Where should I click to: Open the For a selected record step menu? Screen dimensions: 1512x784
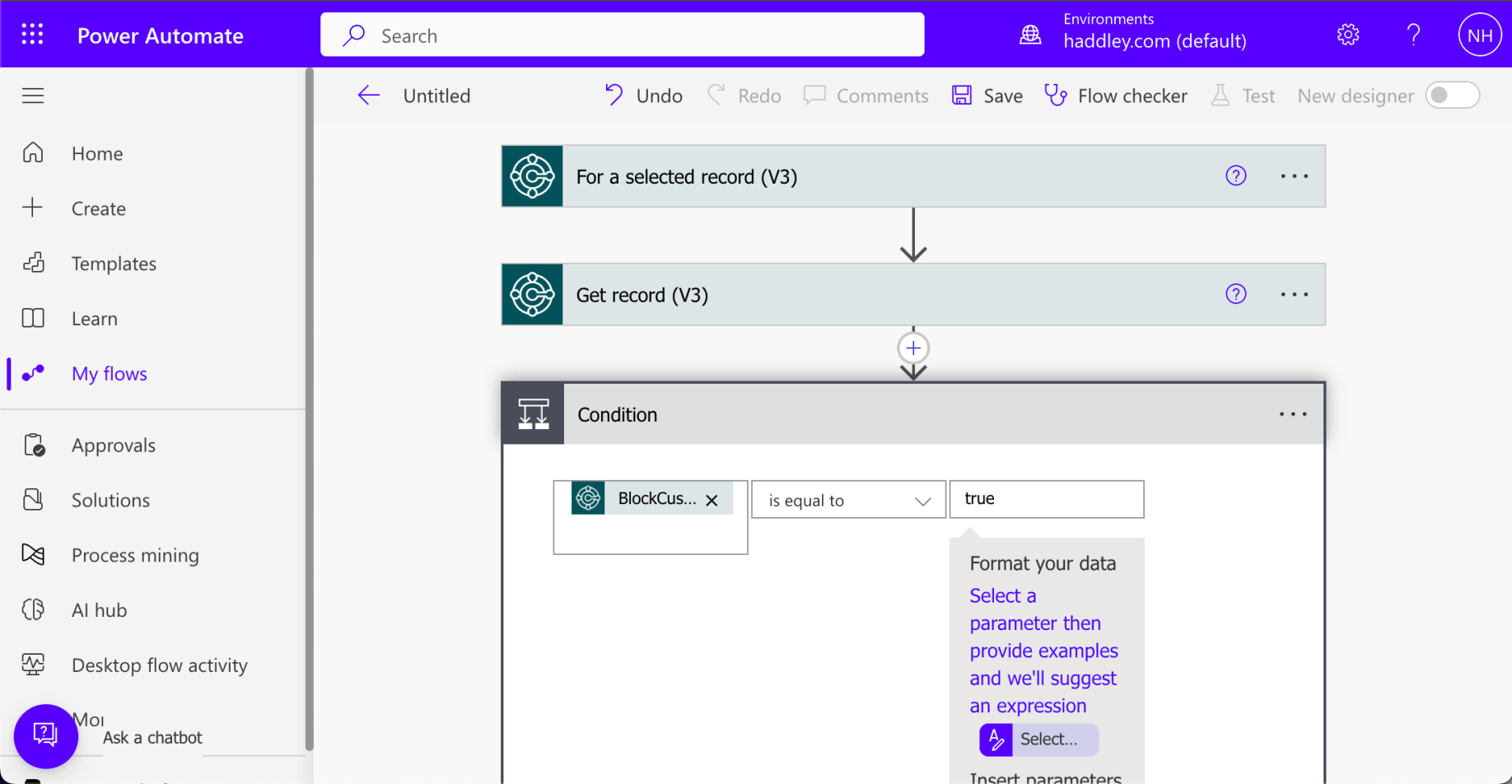pos(1294,176)
